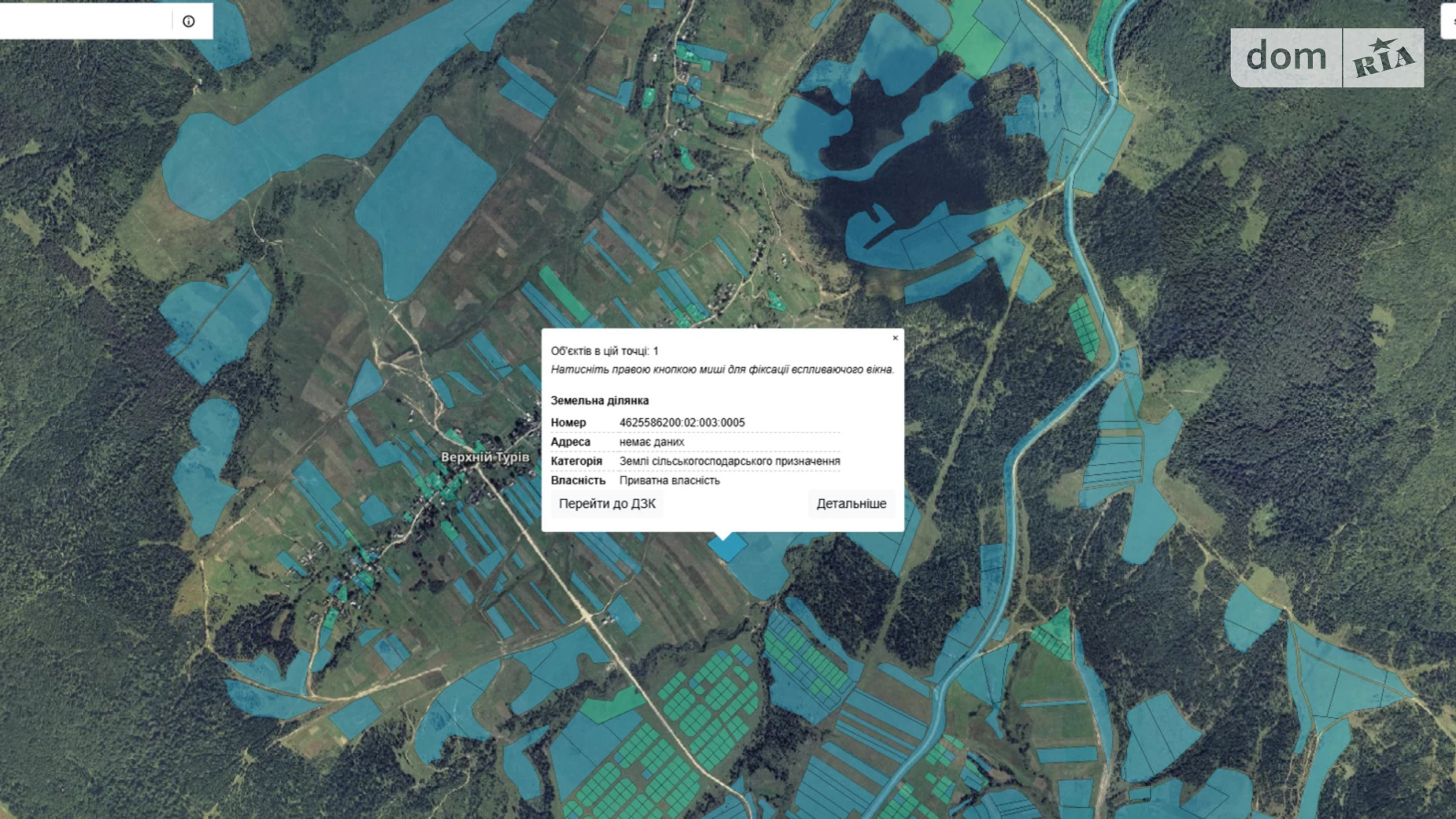Image resolution: width=1456 pixels, height=819 pixels.
Task: Click the popup right-click hint italic text
Action: (722, 370)
